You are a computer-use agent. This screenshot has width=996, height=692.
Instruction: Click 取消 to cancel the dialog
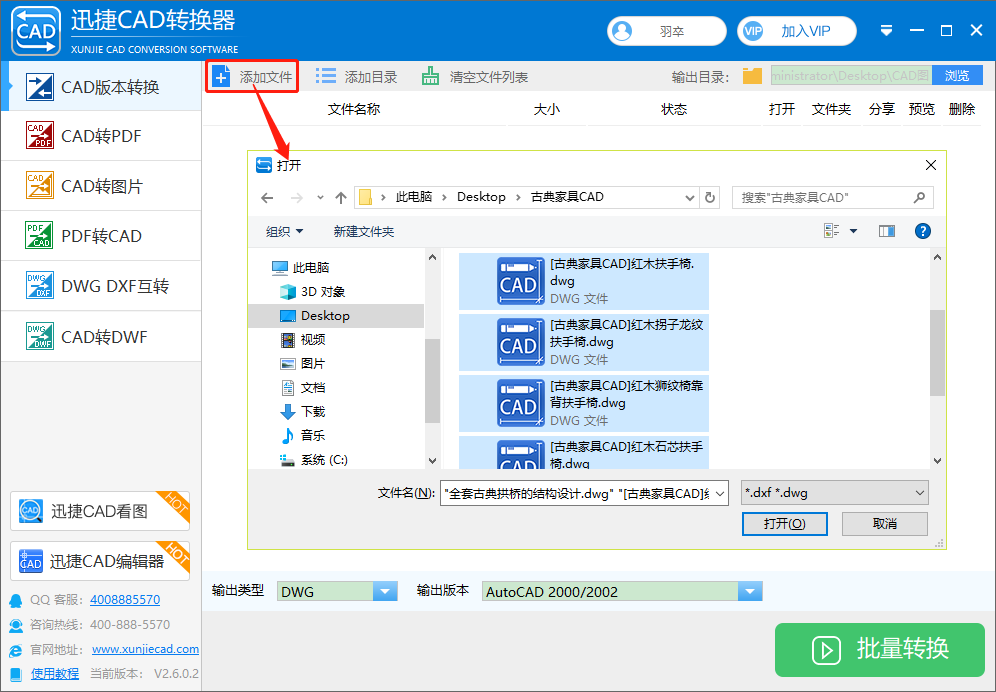click(x=885, y=524)
